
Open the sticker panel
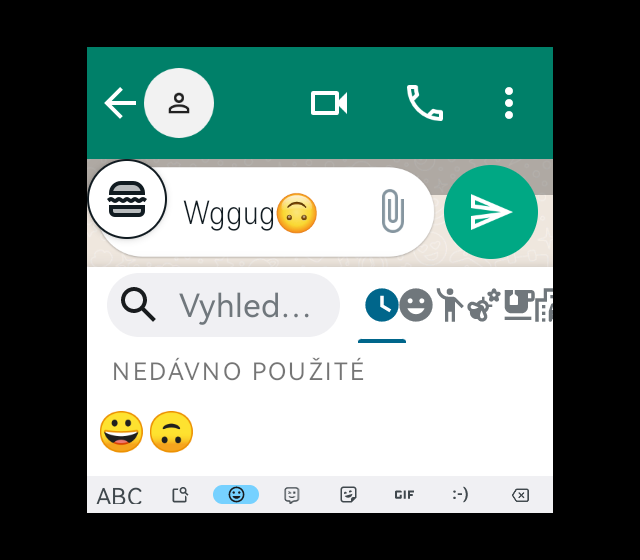(x=348, y=495)
